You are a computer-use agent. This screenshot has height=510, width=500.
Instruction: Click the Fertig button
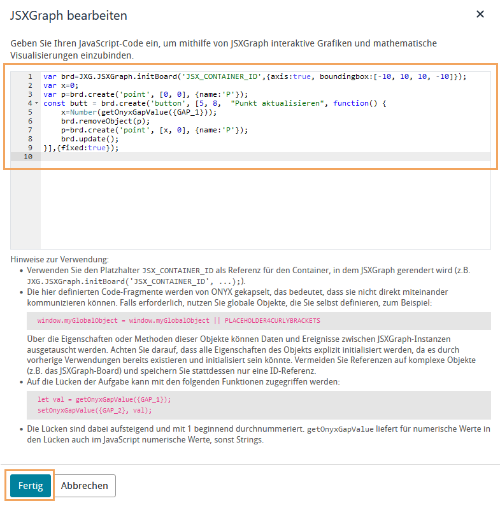pos(30,486)
